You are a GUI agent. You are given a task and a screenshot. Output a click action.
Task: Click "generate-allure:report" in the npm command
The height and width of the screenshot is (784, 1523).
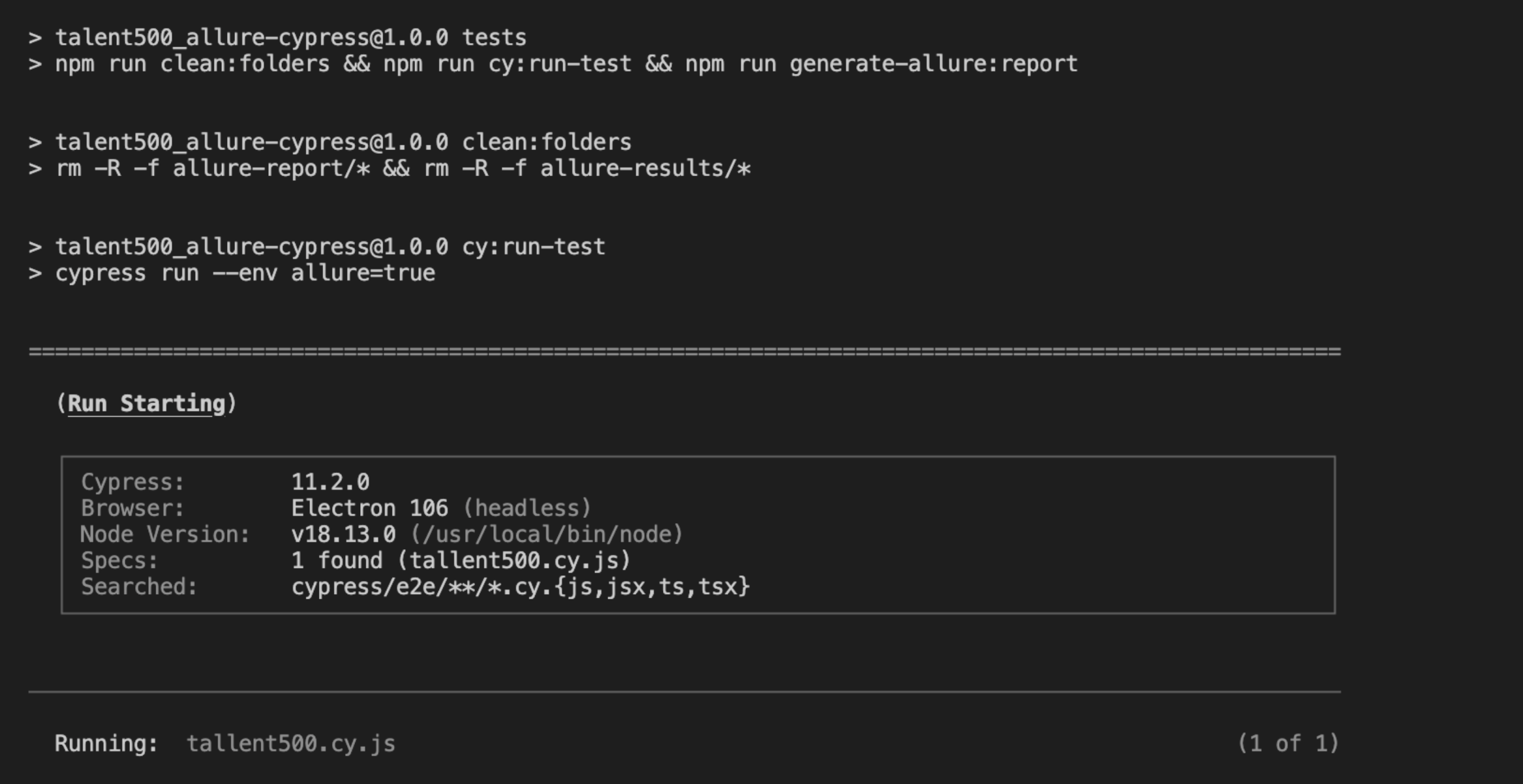click(x=933, y=64)
